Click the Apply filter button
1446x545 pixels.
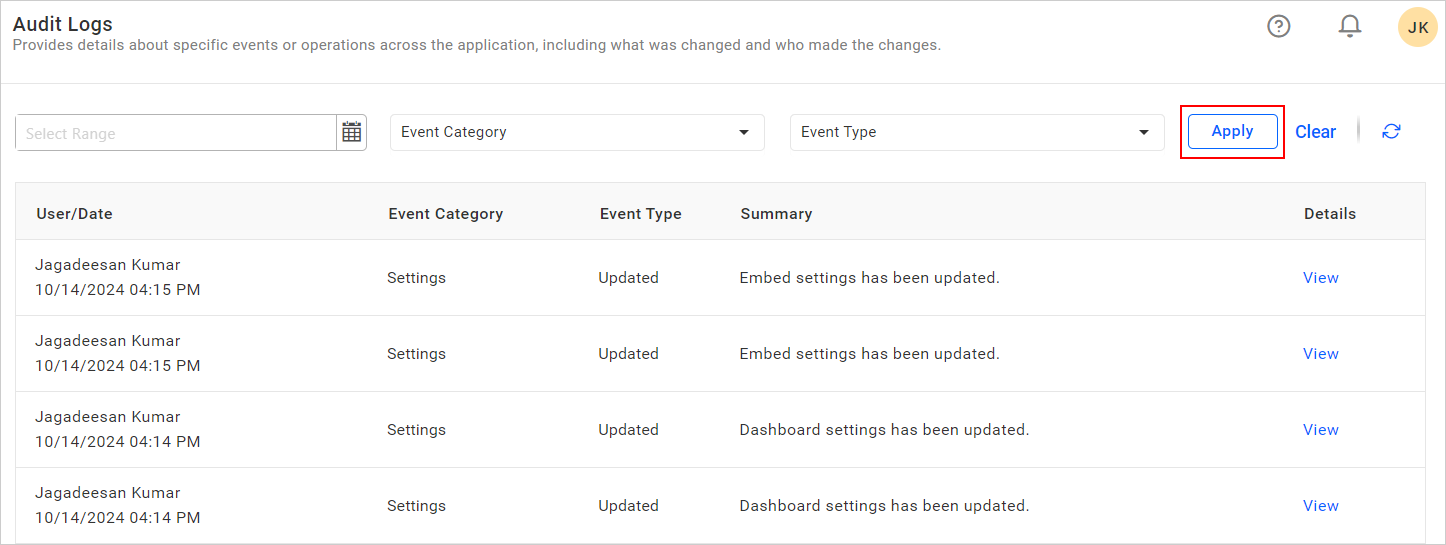pos(1232,131)
